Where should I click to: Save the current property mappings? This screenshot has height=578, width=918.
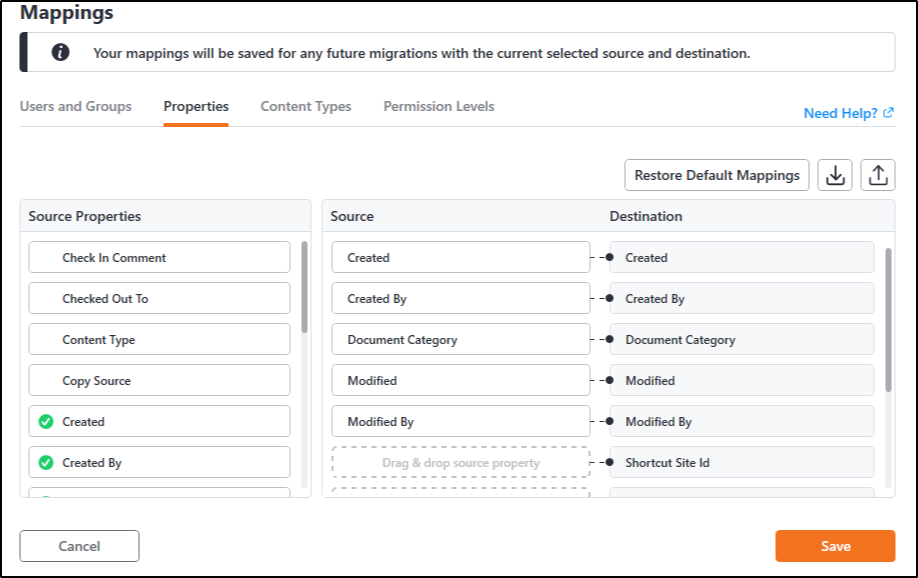click(834, 546)
